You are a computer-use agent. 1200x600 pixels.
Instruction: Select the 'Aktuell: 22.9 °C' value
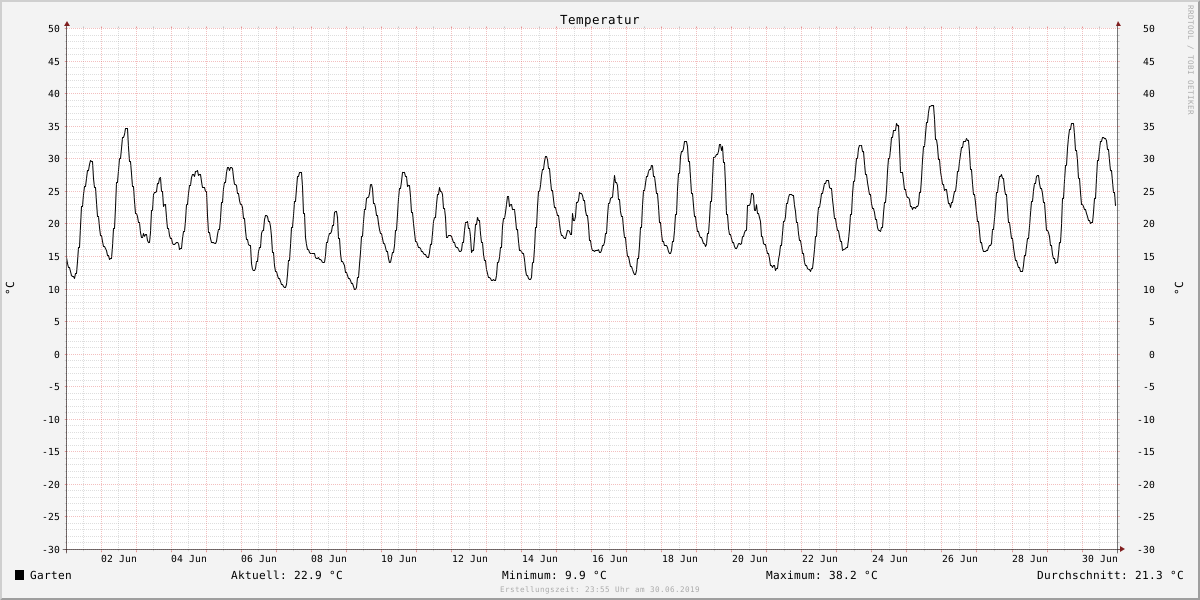point(287,575)
